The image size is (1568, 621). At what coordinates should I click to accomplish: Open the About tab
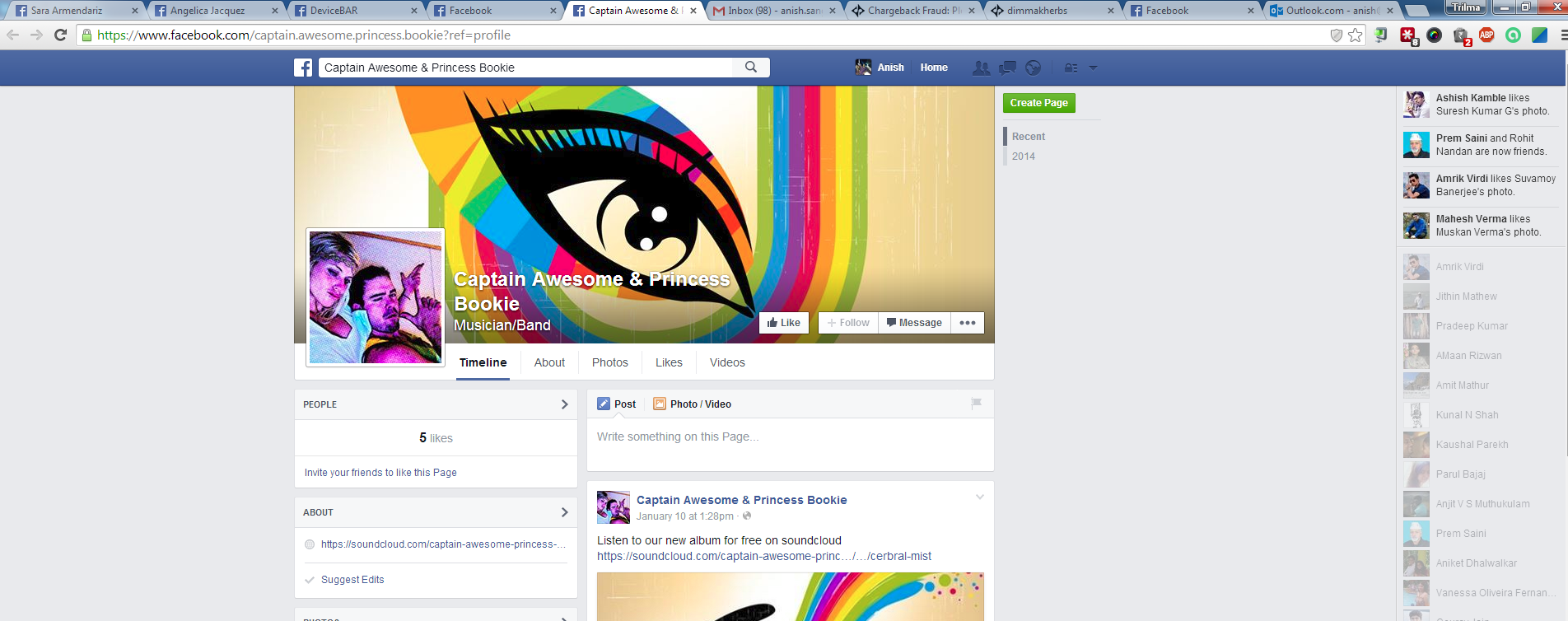[549, 362]
